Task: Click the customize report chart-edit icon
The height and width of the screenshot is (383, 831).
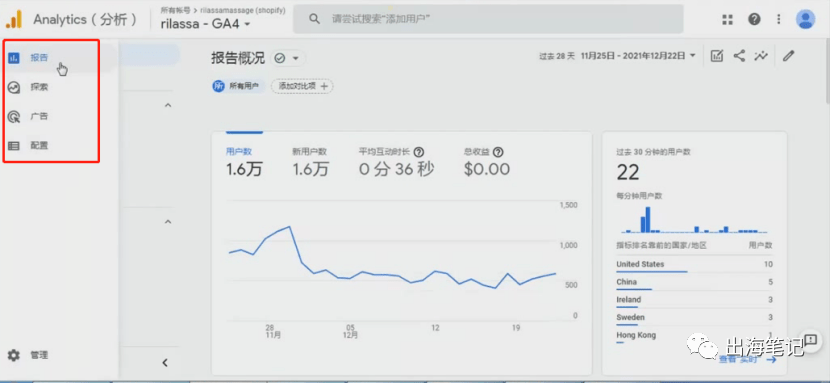Action: tap(717, 56)
